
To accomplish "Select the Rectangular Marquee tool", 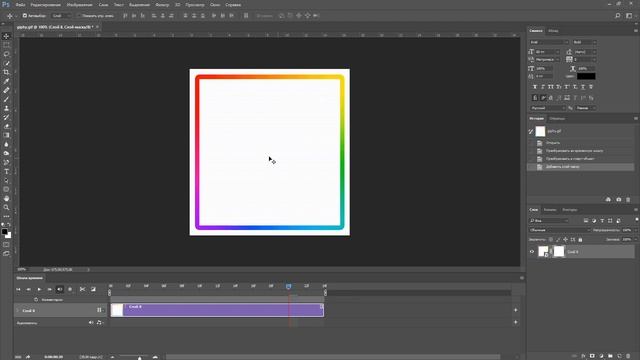I will coord(6,45).
